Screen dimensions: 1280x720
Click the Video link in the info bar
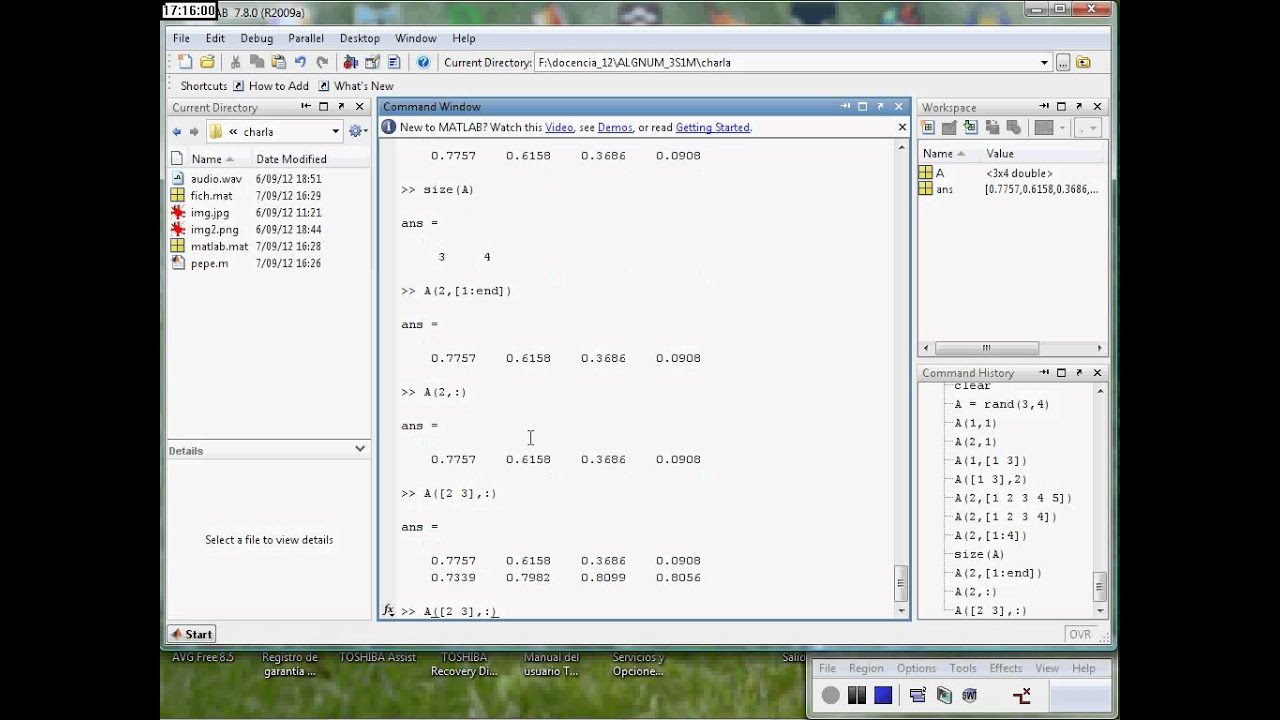click(559, 127)
